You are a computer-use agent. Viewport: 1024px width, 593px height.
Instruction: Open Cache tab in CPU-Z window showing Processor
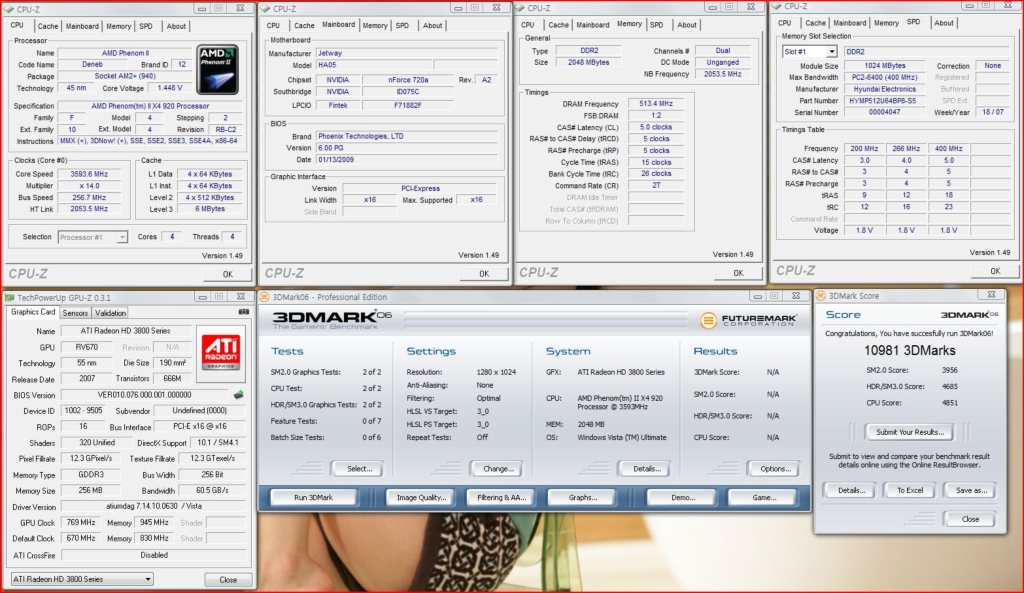click(48, 26)
